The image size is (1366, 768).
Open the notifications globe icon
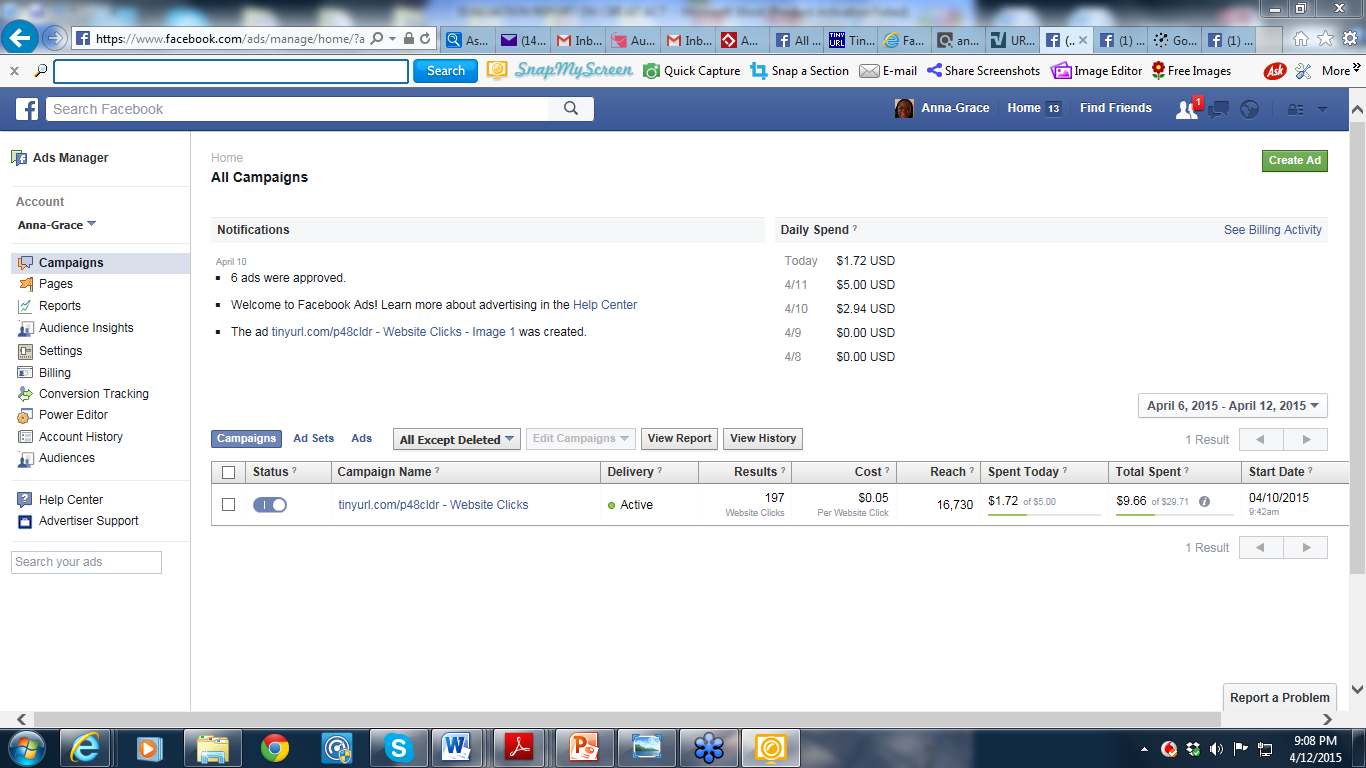point(1249,109)
